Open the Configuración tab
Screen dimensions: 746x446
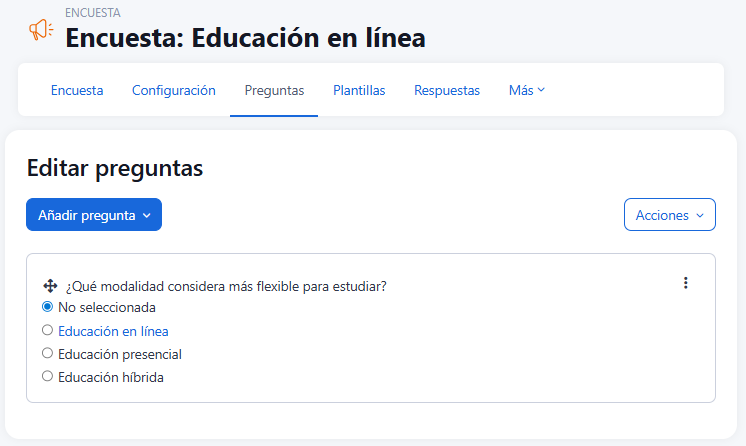pos(174,90)
